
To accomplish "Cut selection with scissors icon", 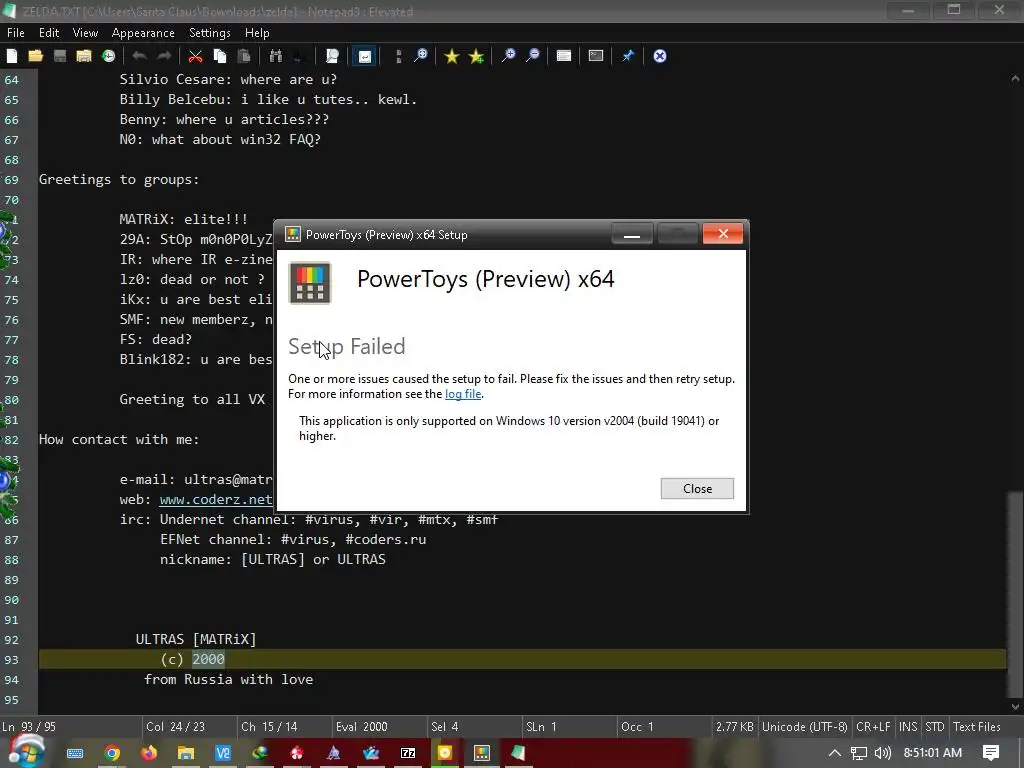I will tap(195, 56).
